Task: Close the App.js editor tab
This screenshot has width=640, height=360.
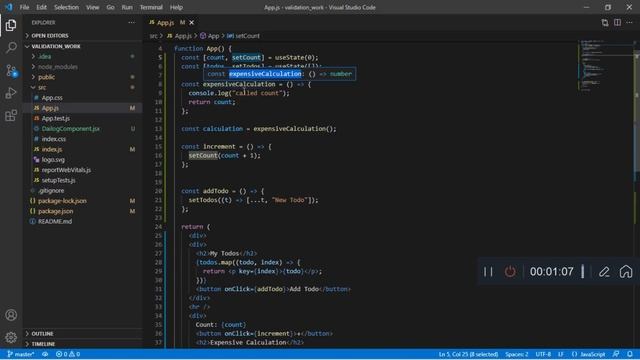Action: [191, 22]
